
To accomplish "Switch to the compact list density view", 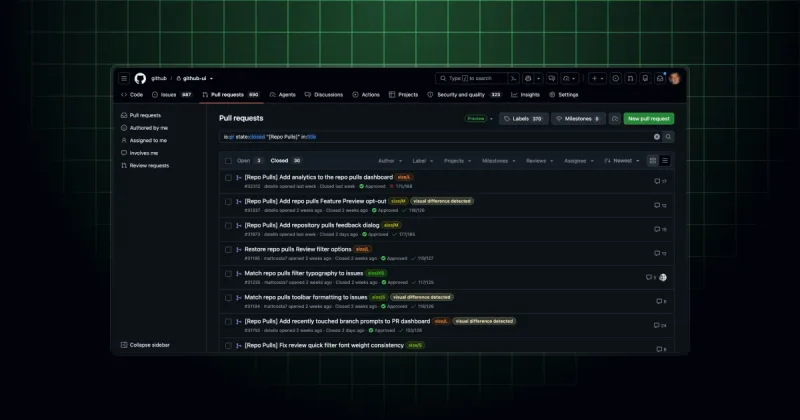I will coord(665,161).
